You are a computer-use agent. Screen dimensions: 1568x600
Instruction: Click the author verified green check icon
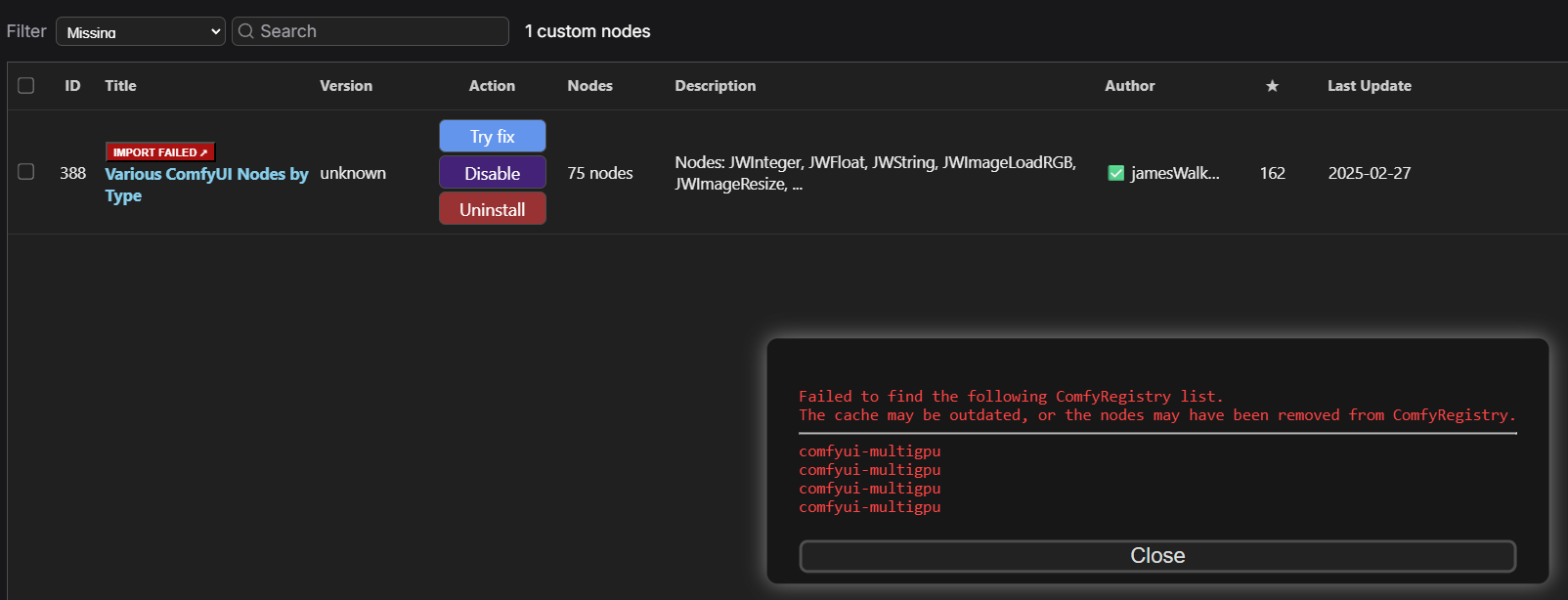1115,173
